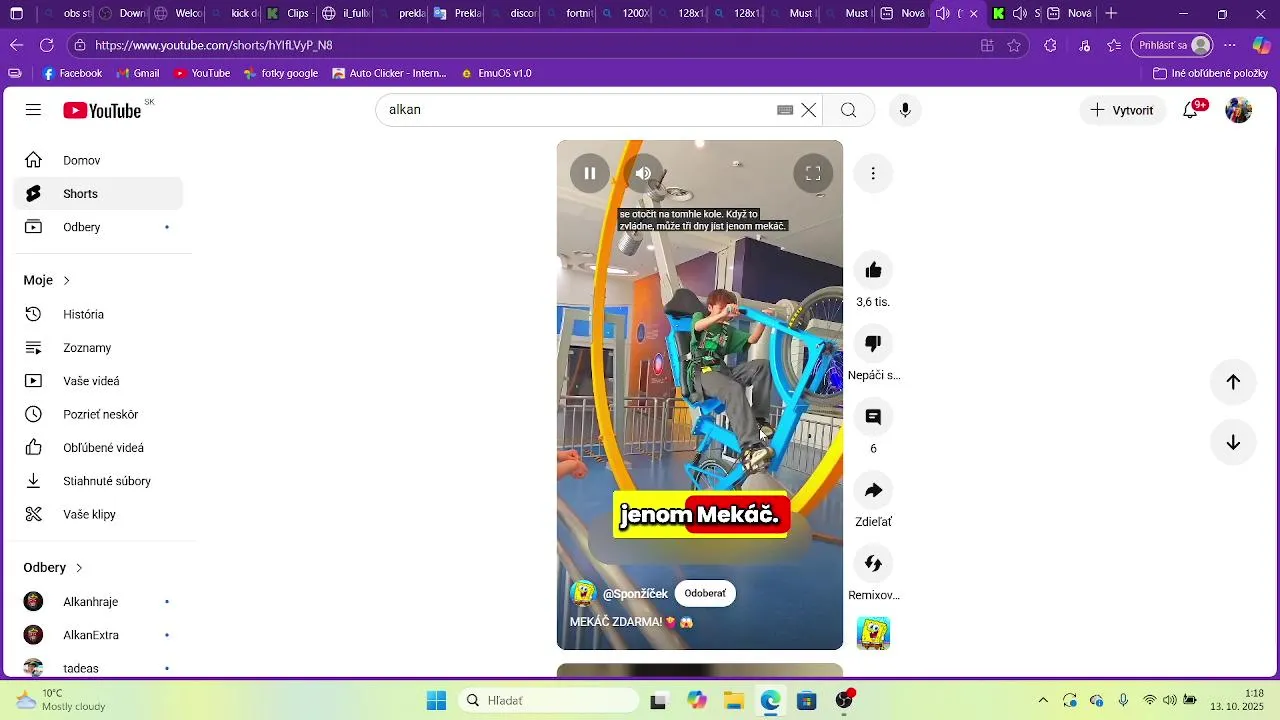This screenshot has width=1280, height=720.
Task: Open História from the sidebar
Action: coord(98,314)
